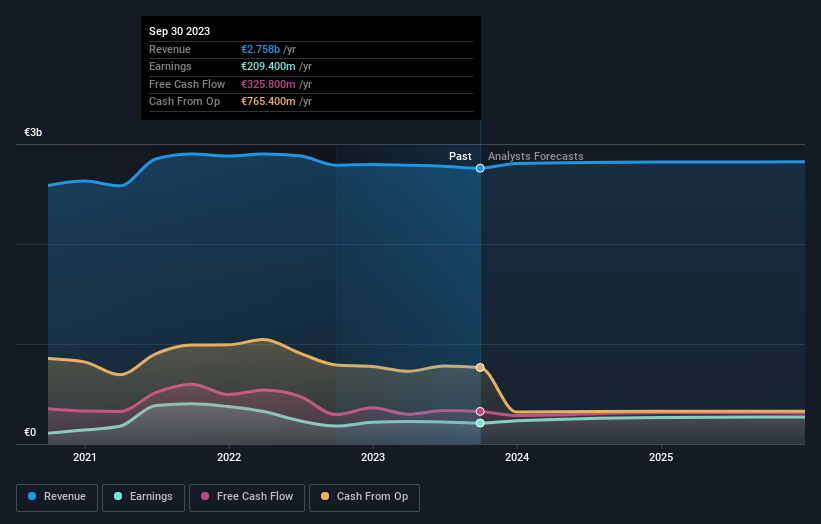Click the €3b y-axis label

click(x=33, y=132)
